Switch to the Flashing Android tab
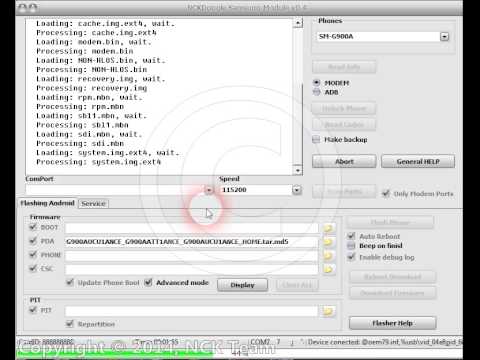Viewport: 480px width, 360px height. pyautogui.click(x=47, y=203)
